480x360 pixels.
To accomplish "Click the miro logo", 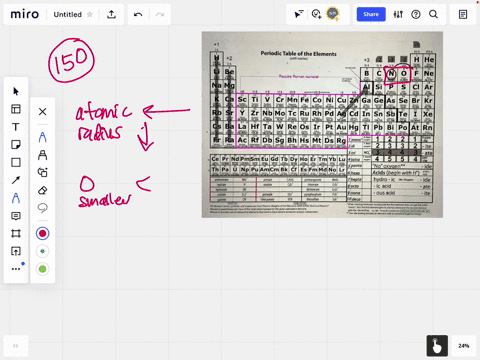I will click(25, 14).
